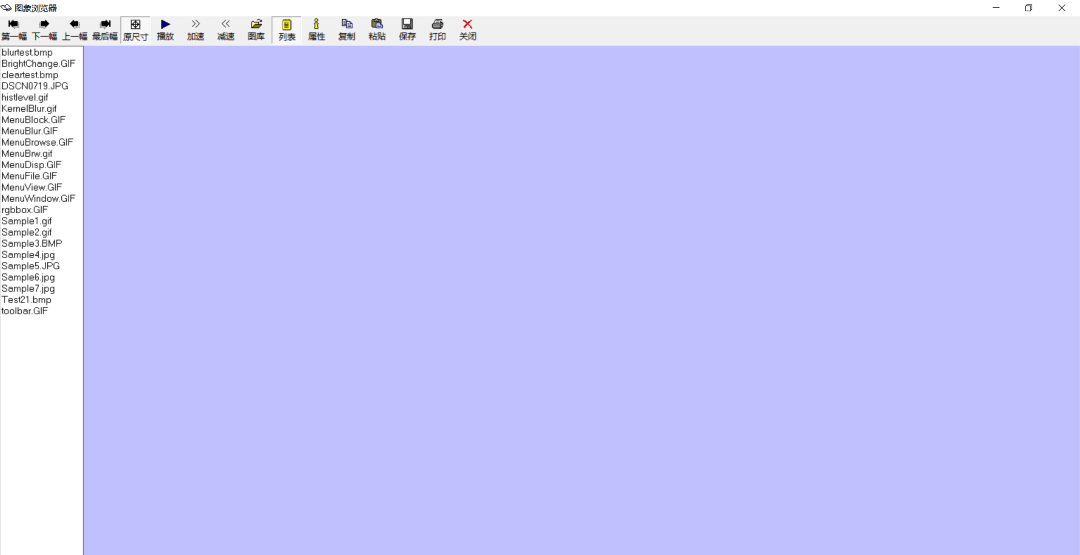1080x555 pixels.
Task: Slow down playback (减速)
Action: (226, 29)
